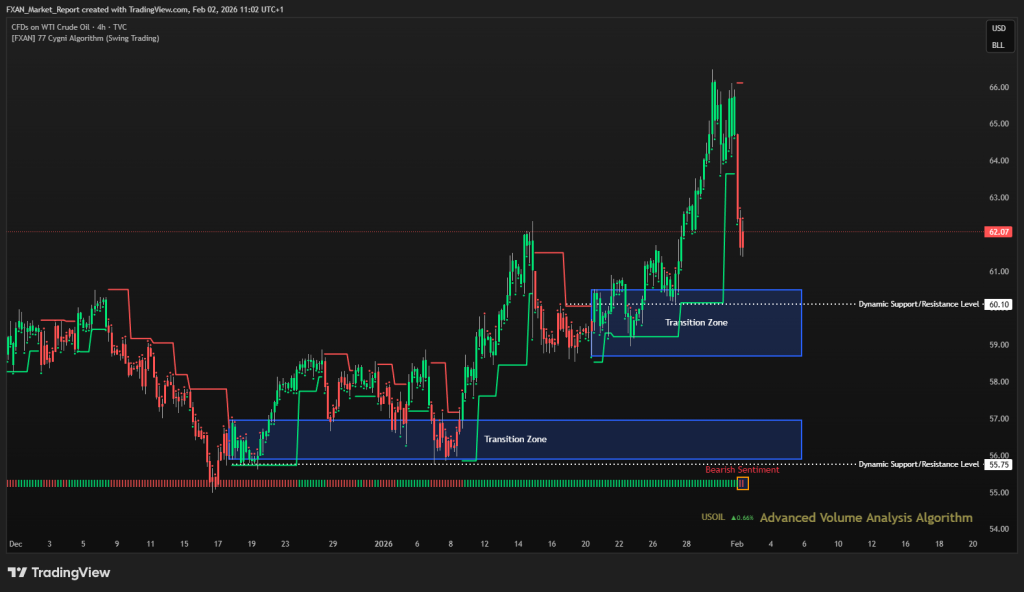Open the USD BLL currency unit box

998,37
